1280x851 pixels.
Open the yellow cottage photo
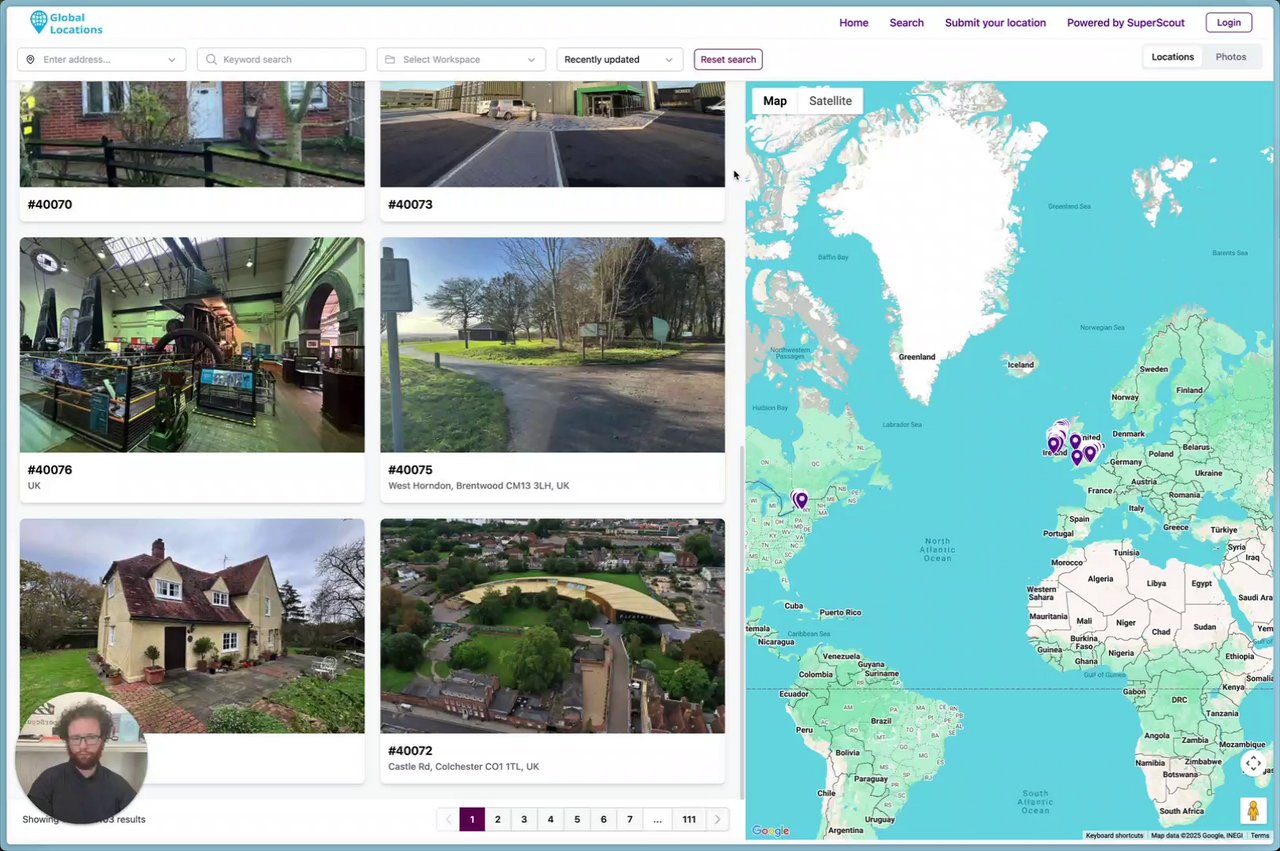192,626
